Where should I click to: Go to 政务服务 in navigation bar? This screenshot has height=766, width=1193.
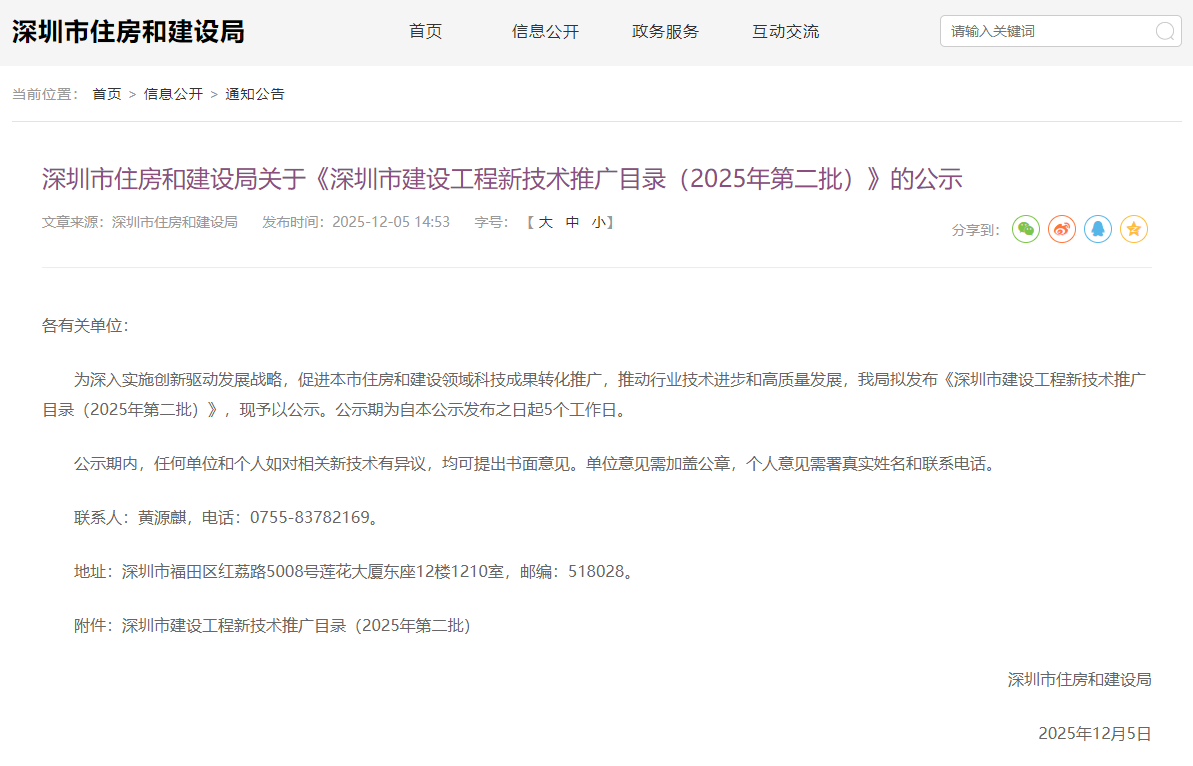pos(665,32)
